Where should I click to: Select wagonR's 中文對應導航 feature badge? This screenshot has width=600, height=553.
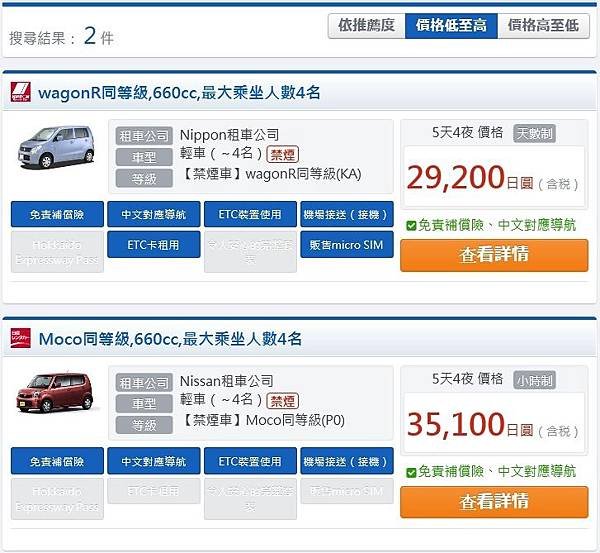154,214
